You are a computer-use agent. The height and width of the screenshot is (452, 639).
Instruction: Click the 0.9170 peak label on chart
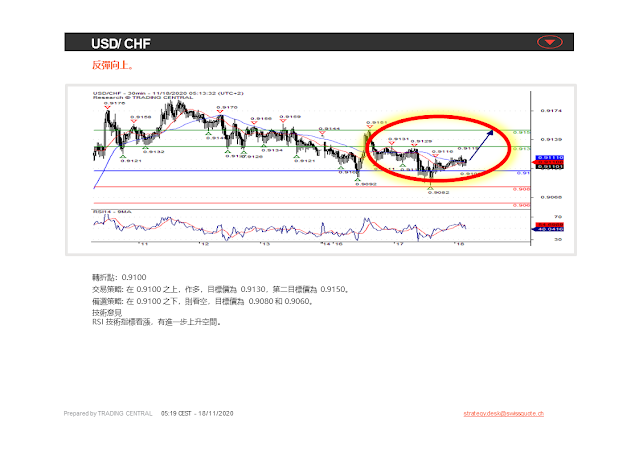(227, 107)
